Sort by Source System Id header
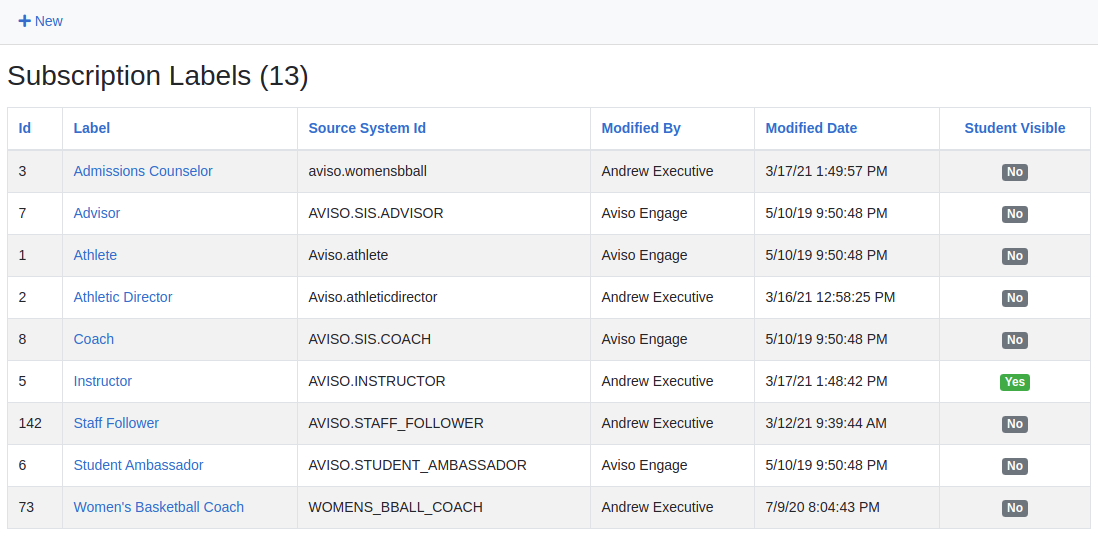Screen dimensions: 1098x537 click(367, 128)
